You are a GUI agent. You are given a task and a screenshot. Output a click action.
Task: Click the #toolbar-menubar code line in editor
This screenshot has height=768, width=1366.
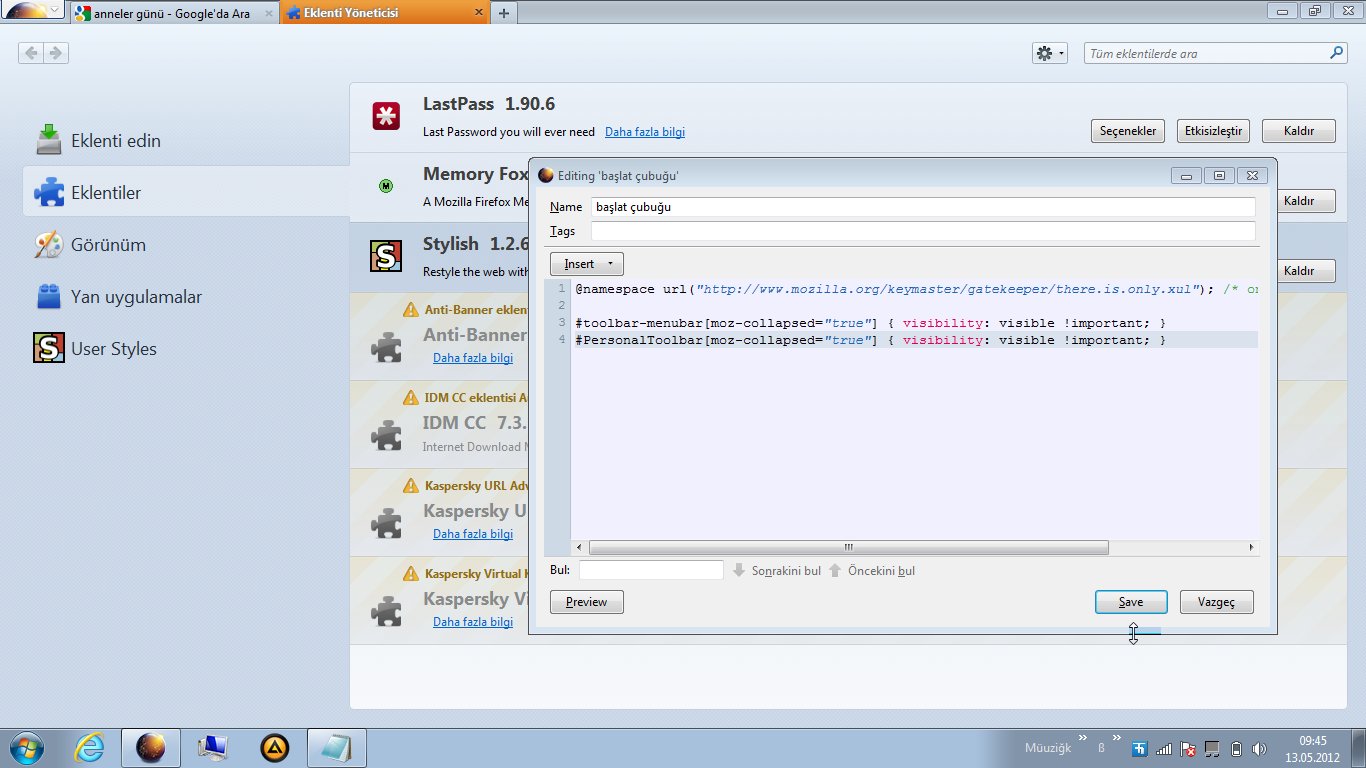tap(870, 323)
